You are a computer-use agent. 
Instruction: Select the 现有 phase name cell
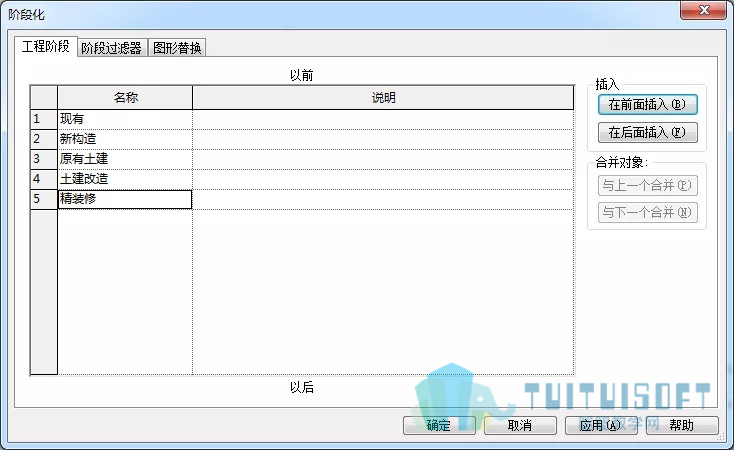coord(125,119)
